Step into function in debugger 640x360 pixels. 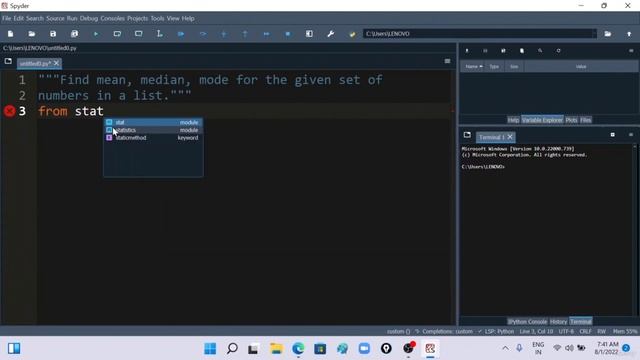(224, 34)
